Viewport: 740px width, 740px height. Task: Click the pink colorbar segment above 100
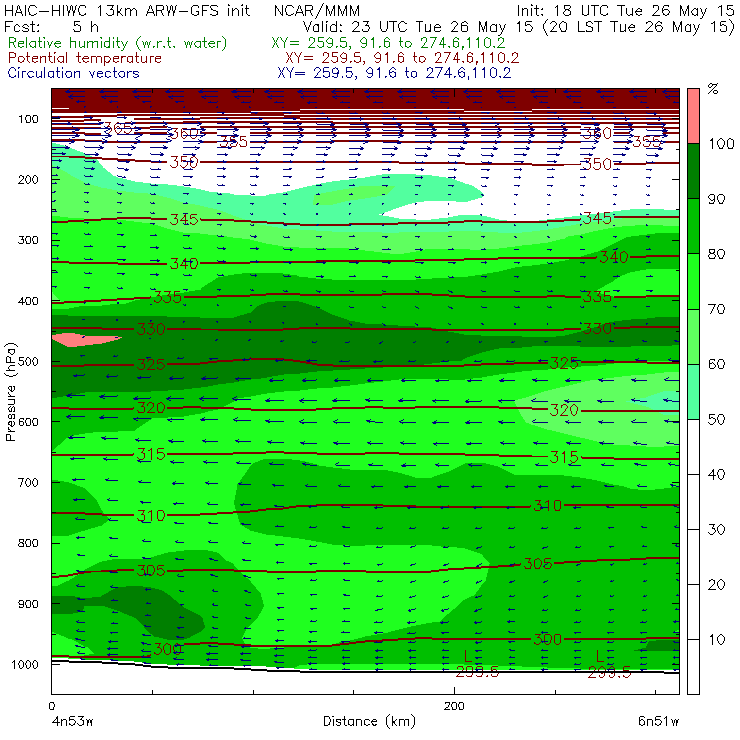tap(693, 116)
